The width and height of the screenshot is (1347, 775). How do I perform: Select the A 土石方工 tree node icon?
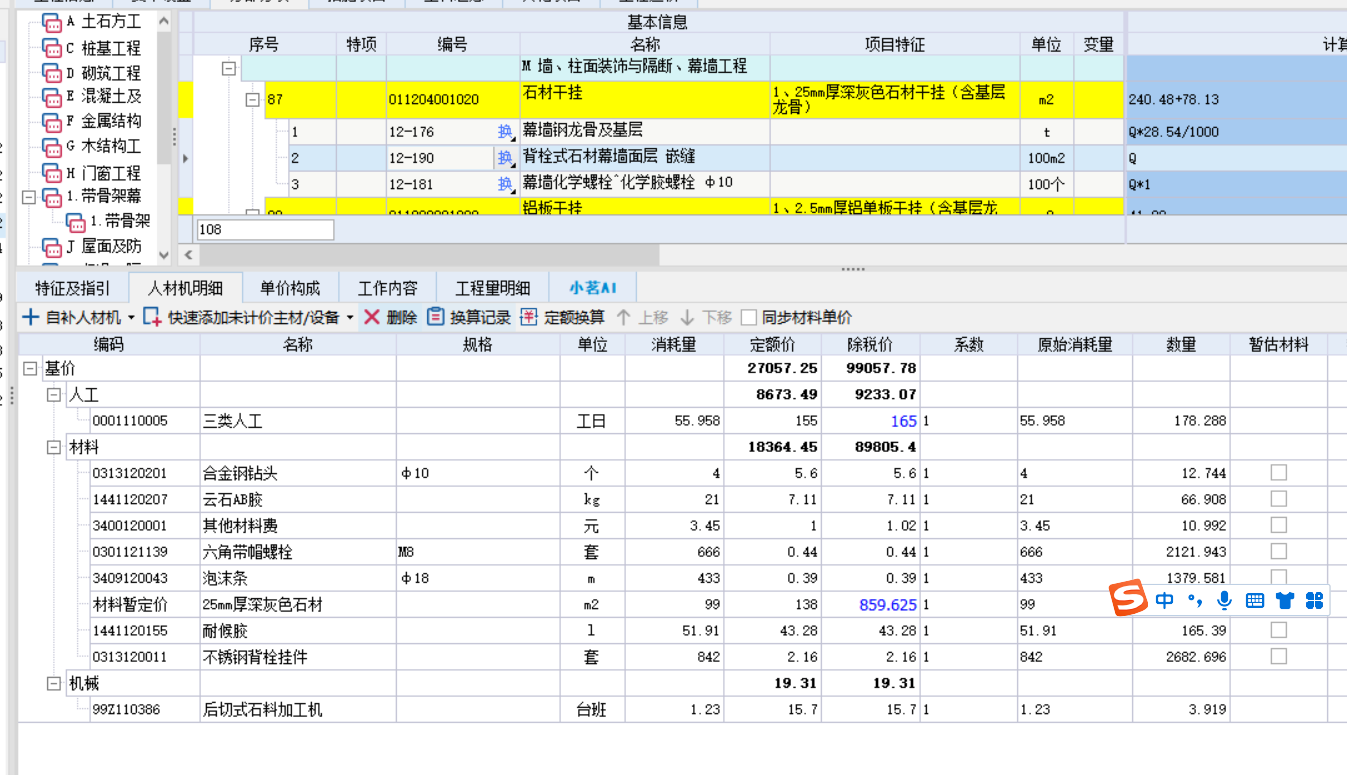pos(52,22)
